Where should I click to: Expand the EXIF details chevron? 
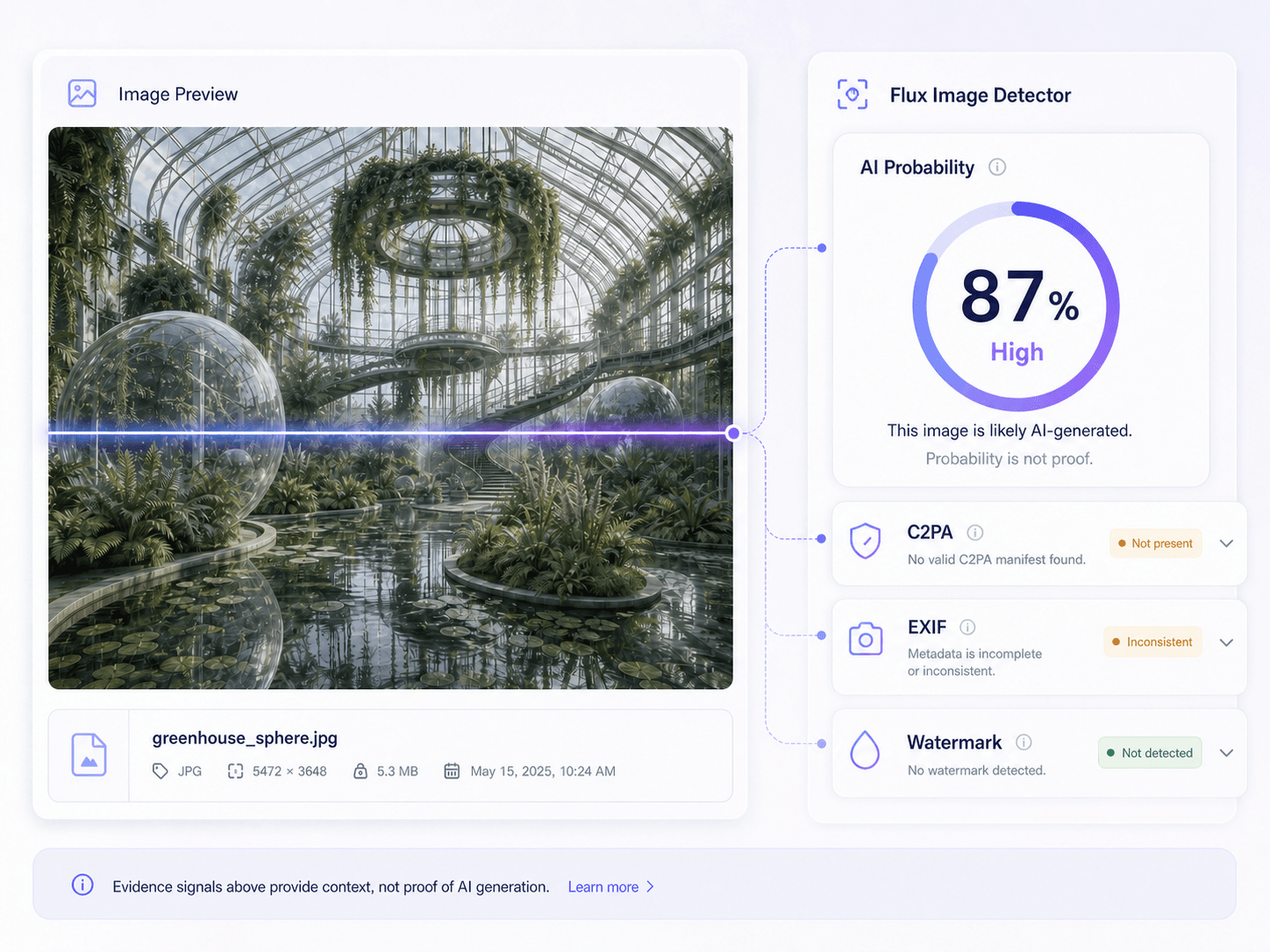(1226, 643)
